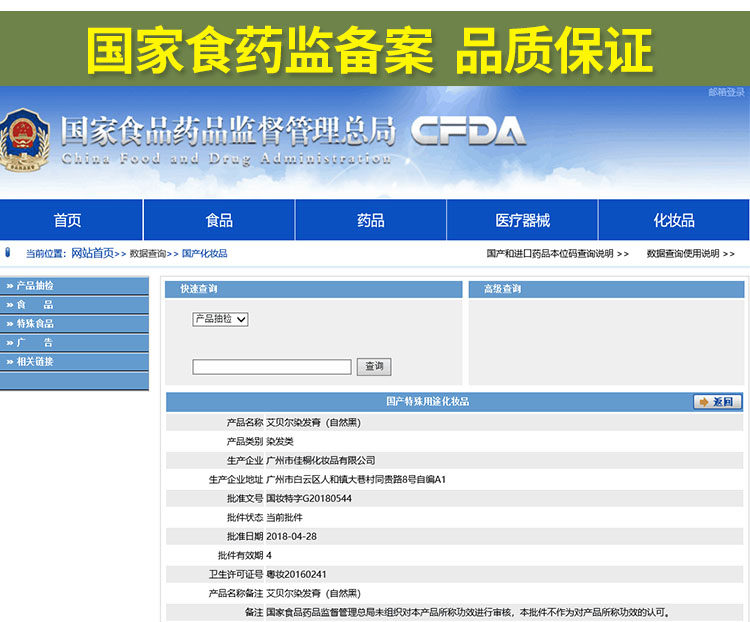Viewport: 750px width, 622px height.
Task: Select 特殊食品 in left sidebar
Action: click(74, 324)
